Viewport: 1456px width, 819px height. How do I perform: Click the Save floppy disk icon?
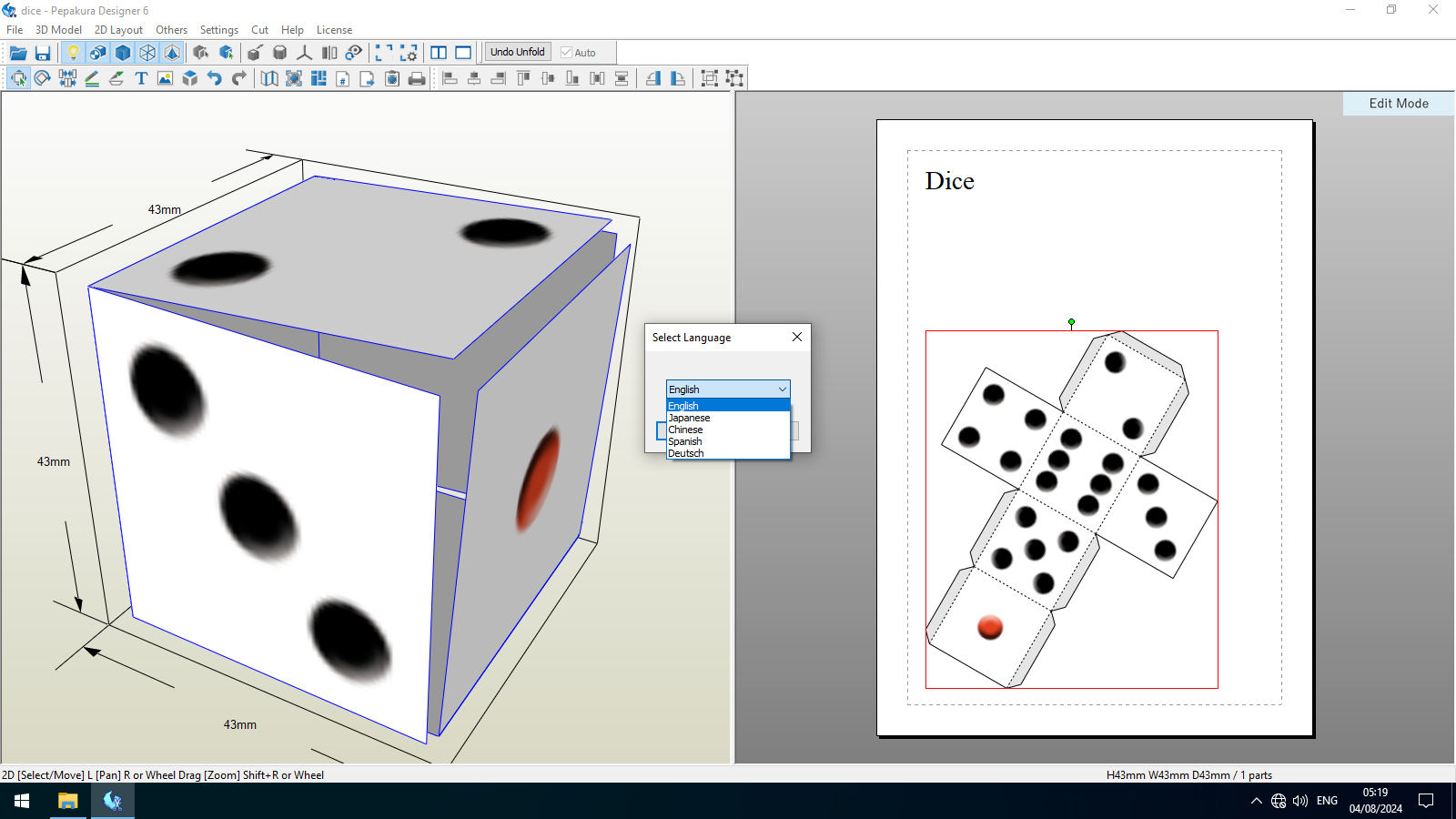43,53
